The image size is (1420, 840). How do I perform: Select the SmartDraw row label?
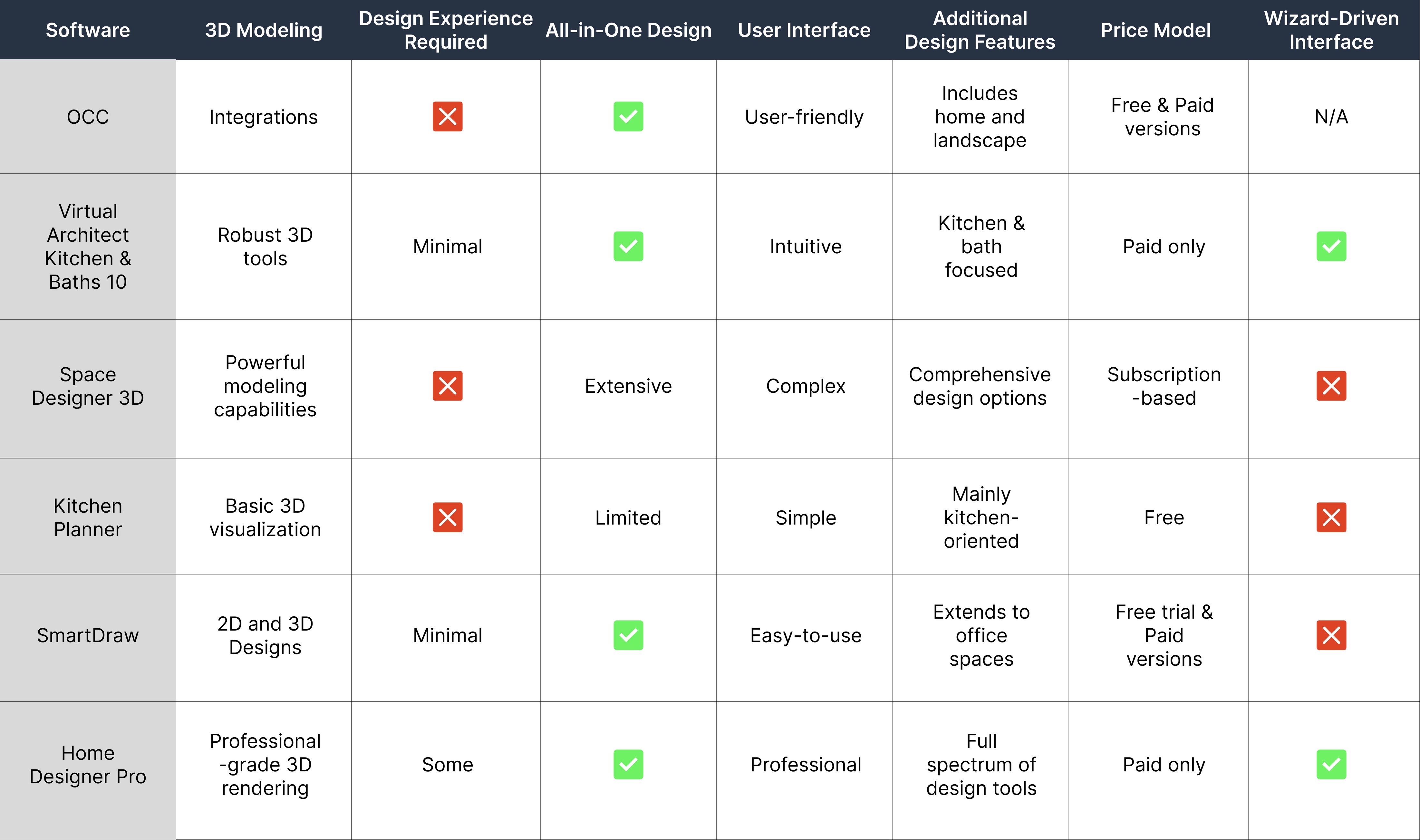click(x=88, y=635)
